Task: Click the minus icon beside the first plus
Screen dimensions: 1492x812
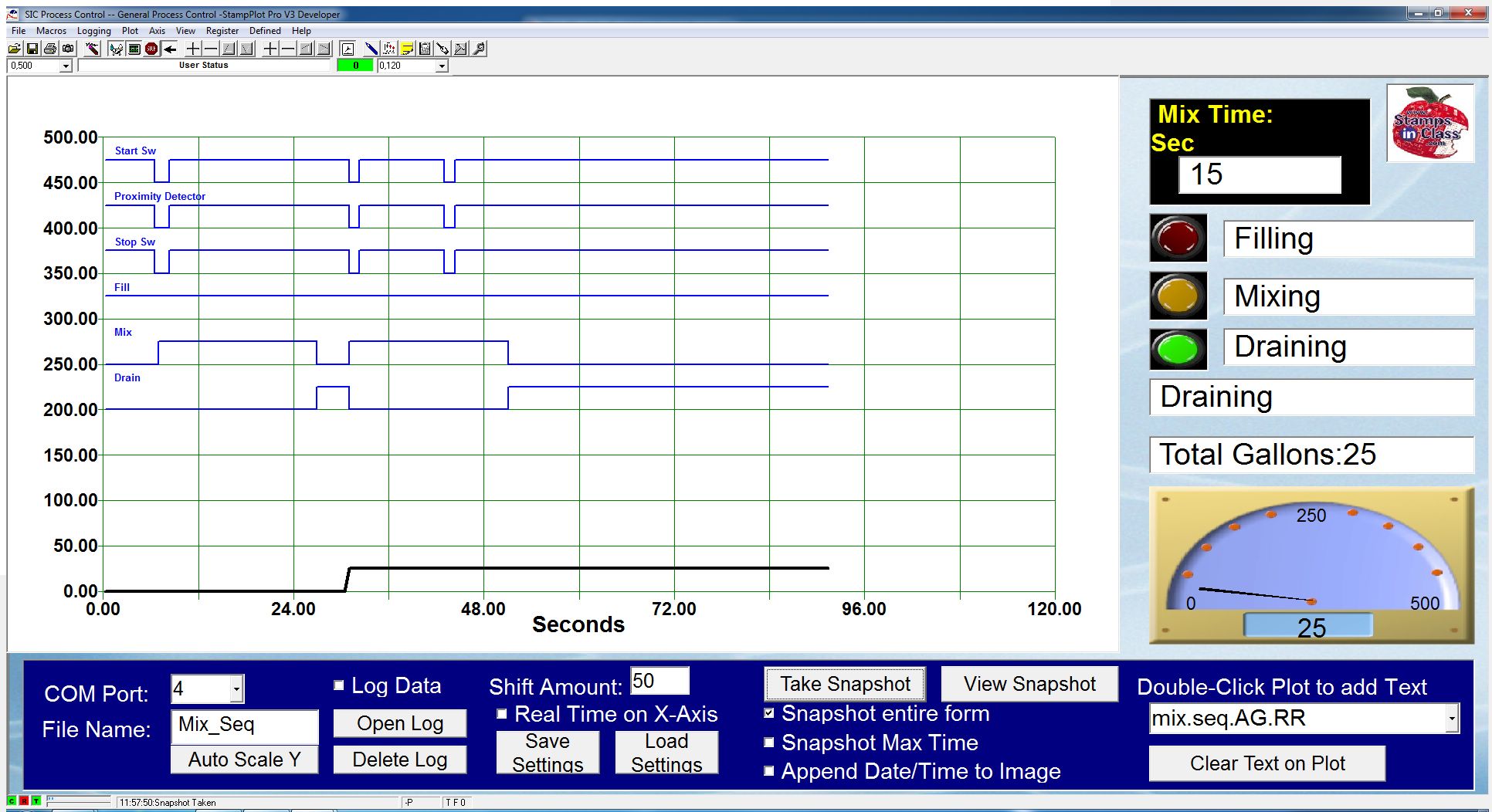Action: pos(211,49)
